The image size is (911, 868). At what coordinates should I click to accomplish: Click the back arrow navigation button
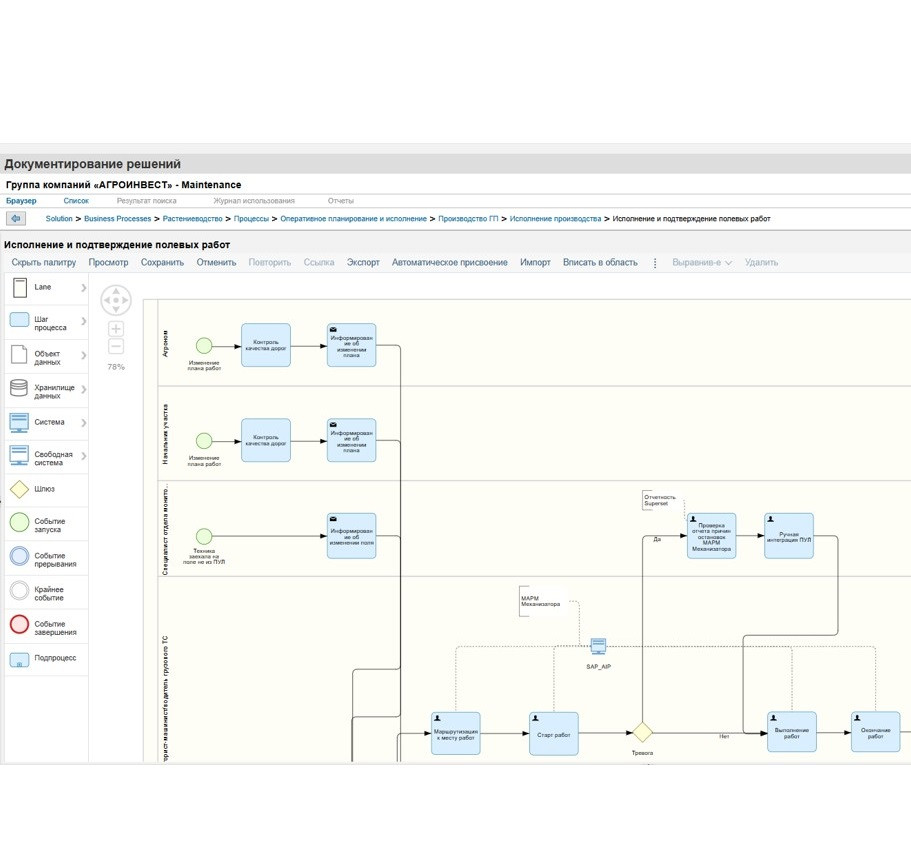pos(15,218)
